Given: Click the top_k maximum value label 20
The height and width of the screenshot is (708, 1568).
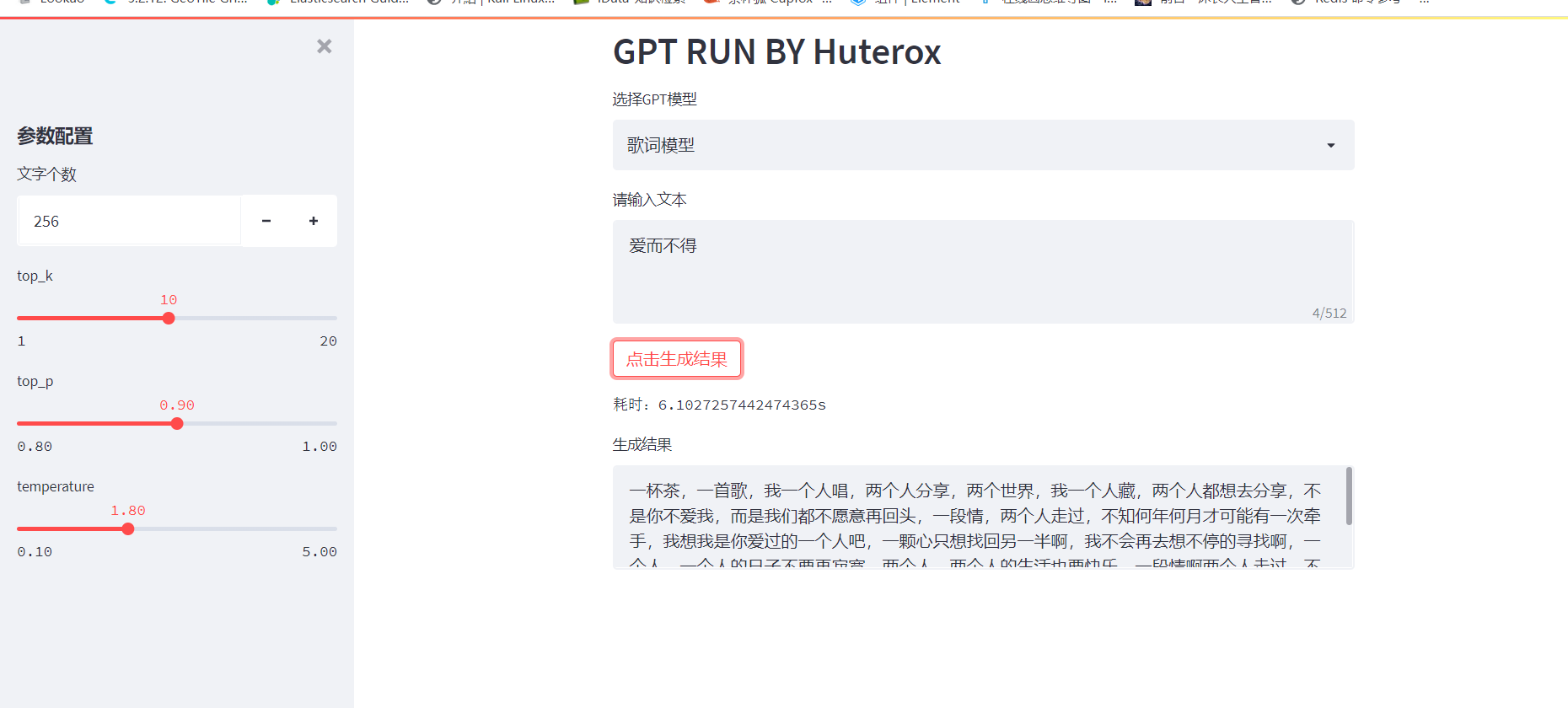Looking at the screenshot, I should [x=328, y=341].
